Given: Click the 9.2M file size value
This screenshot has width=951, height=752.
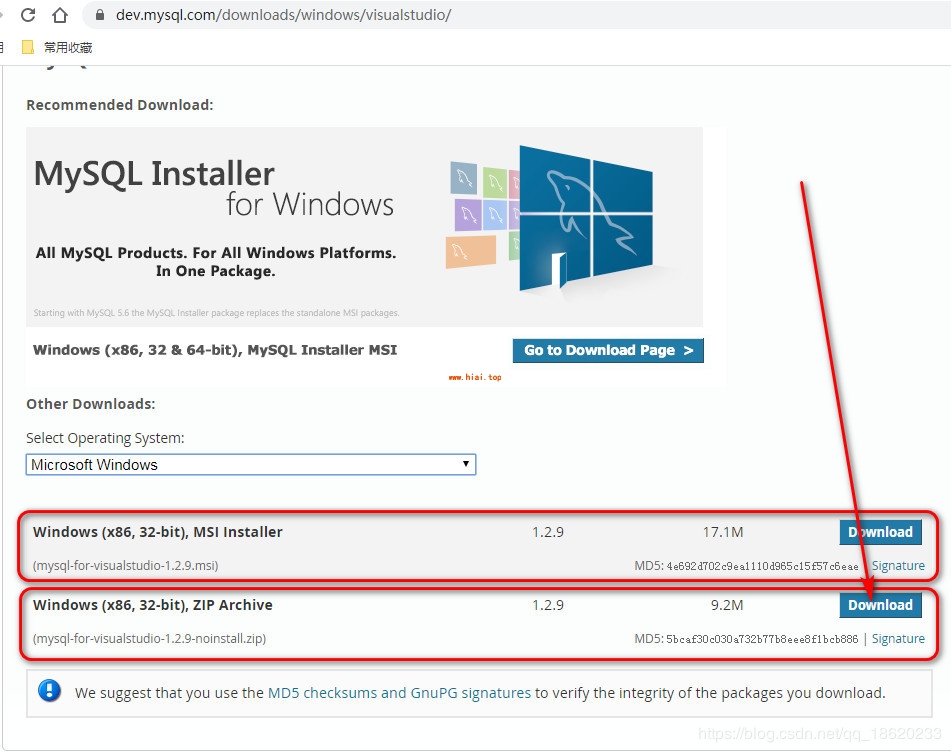Looking at the screenshot, I should (727, 605).
